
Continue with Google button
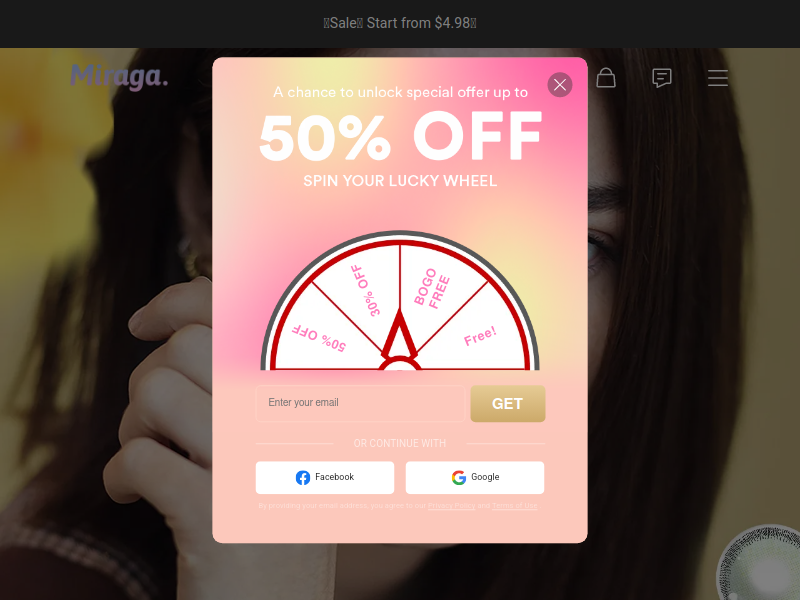(x=475, y=478)
